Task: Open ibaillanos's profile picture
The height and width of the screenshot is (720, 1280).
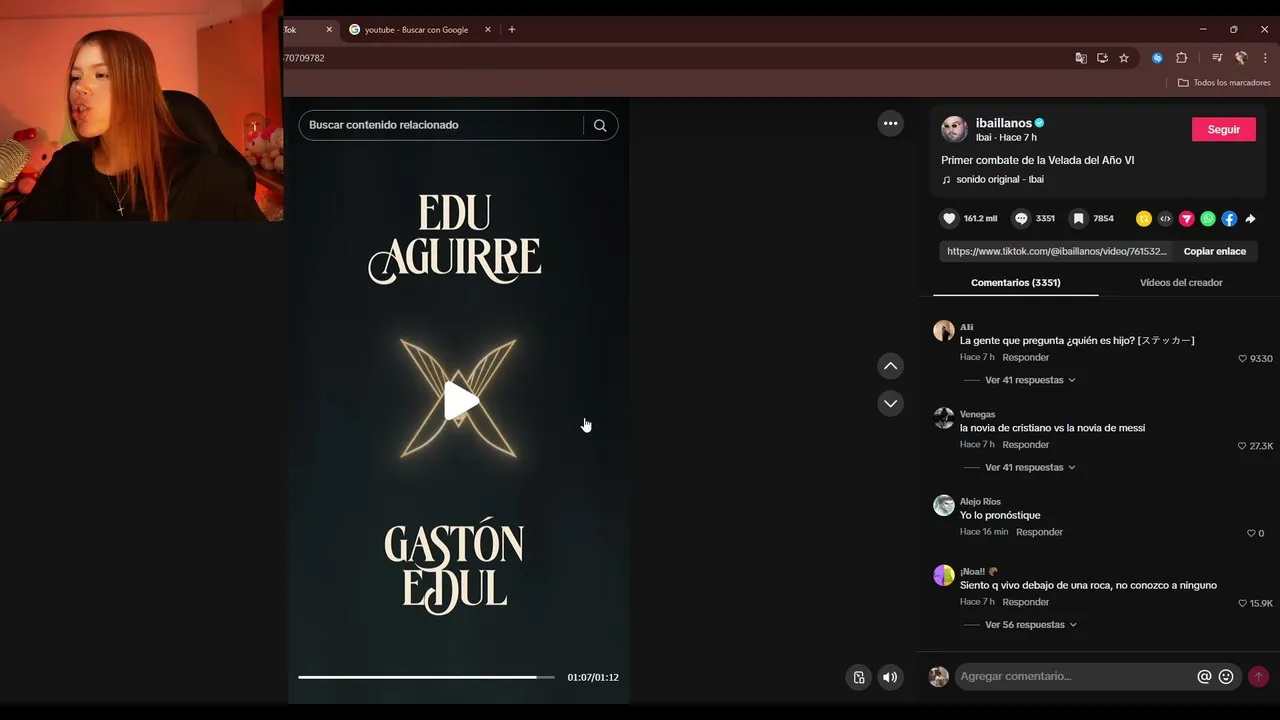Action: tap(954, 129)
